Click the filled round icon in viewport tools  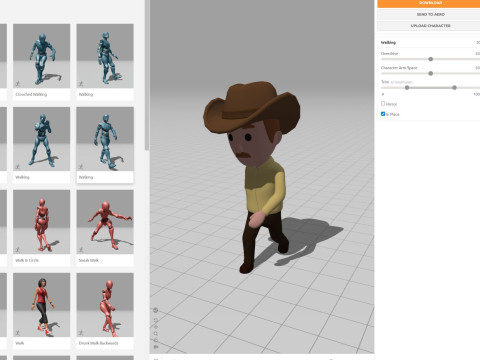coord(156,310)
